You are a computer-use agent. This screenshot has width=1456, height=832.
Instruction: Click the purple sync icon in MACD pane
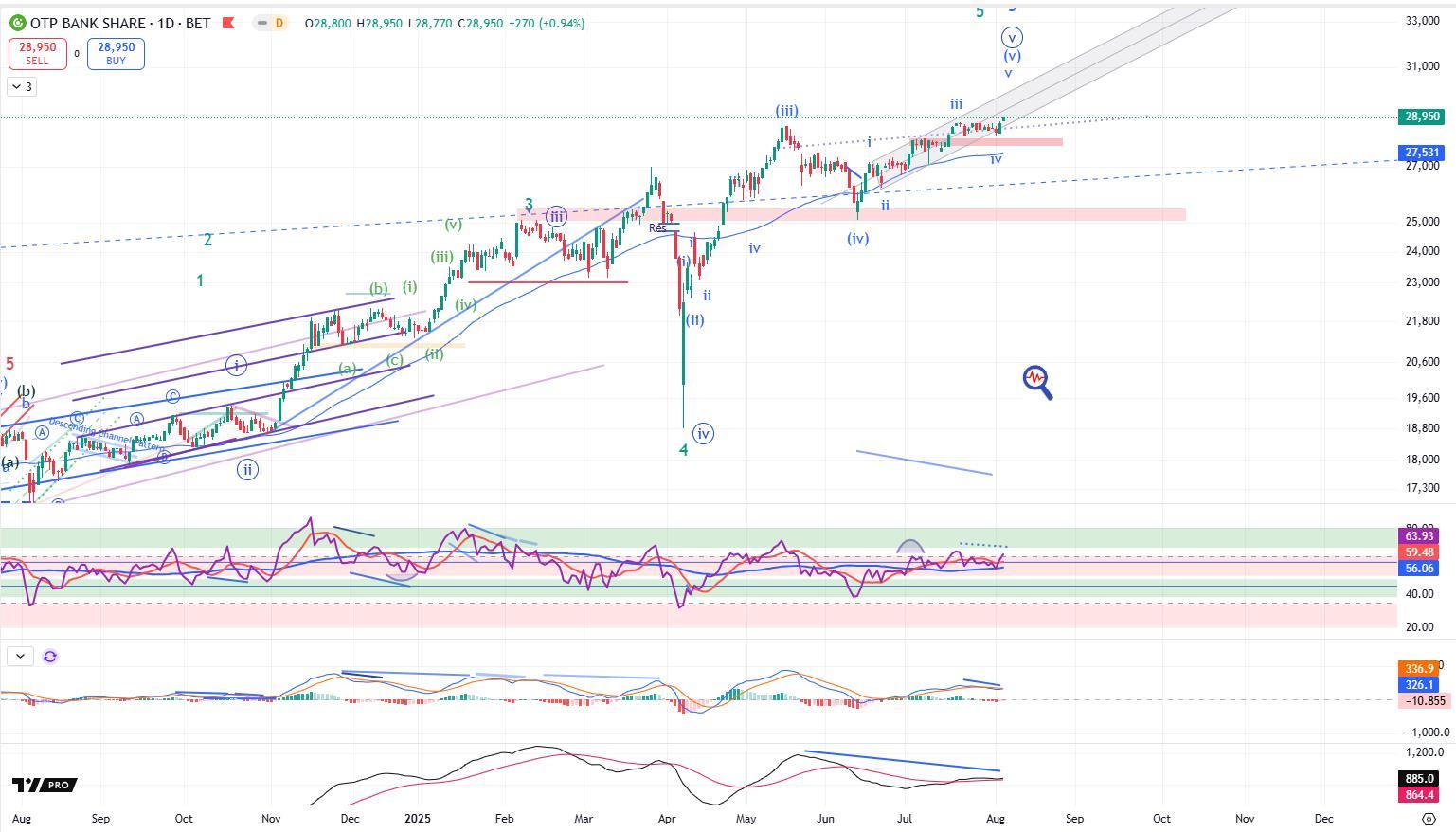click(50, 656)
